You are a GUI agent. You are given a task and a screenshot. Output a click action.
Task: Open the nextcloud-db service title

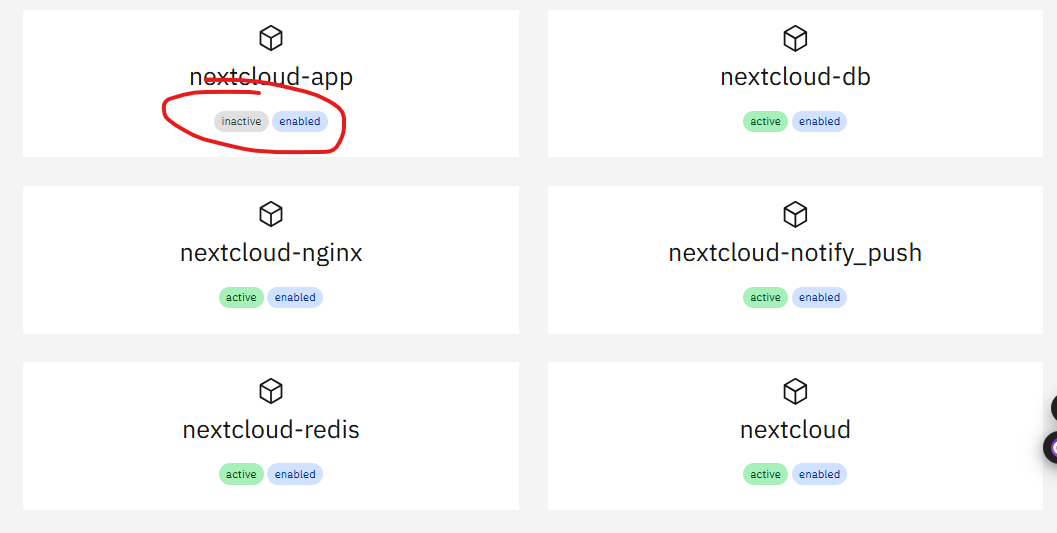click(x=795, y=77)
